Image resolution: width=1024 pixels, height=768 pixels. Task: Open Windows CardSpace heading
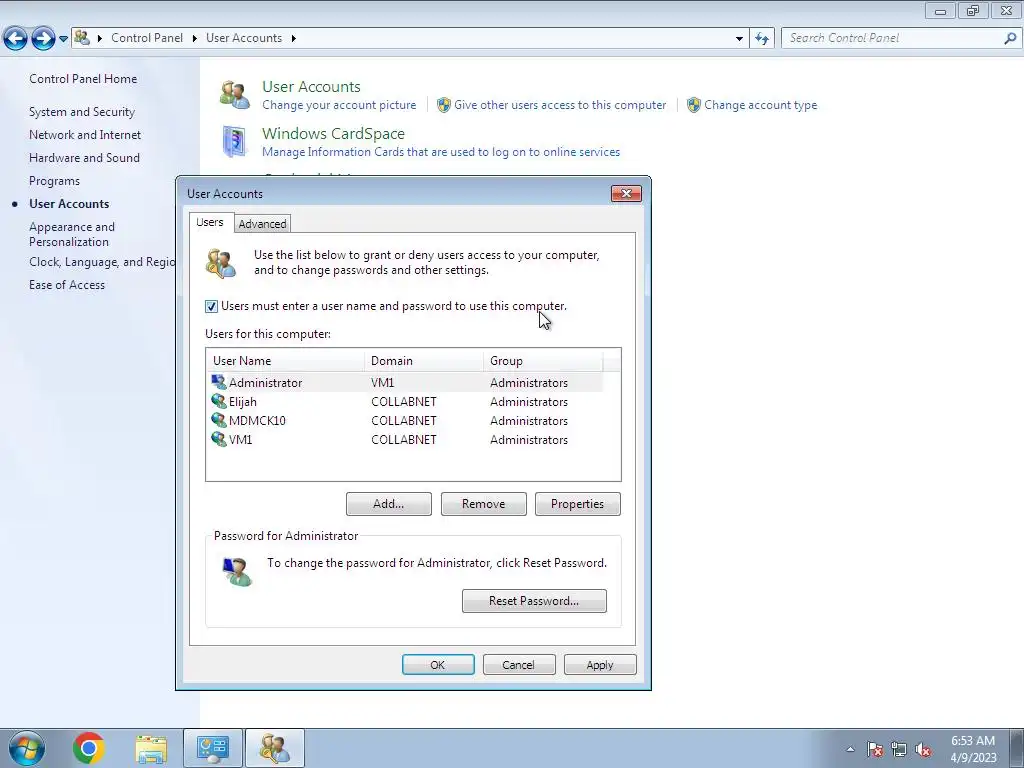point(333,134)
